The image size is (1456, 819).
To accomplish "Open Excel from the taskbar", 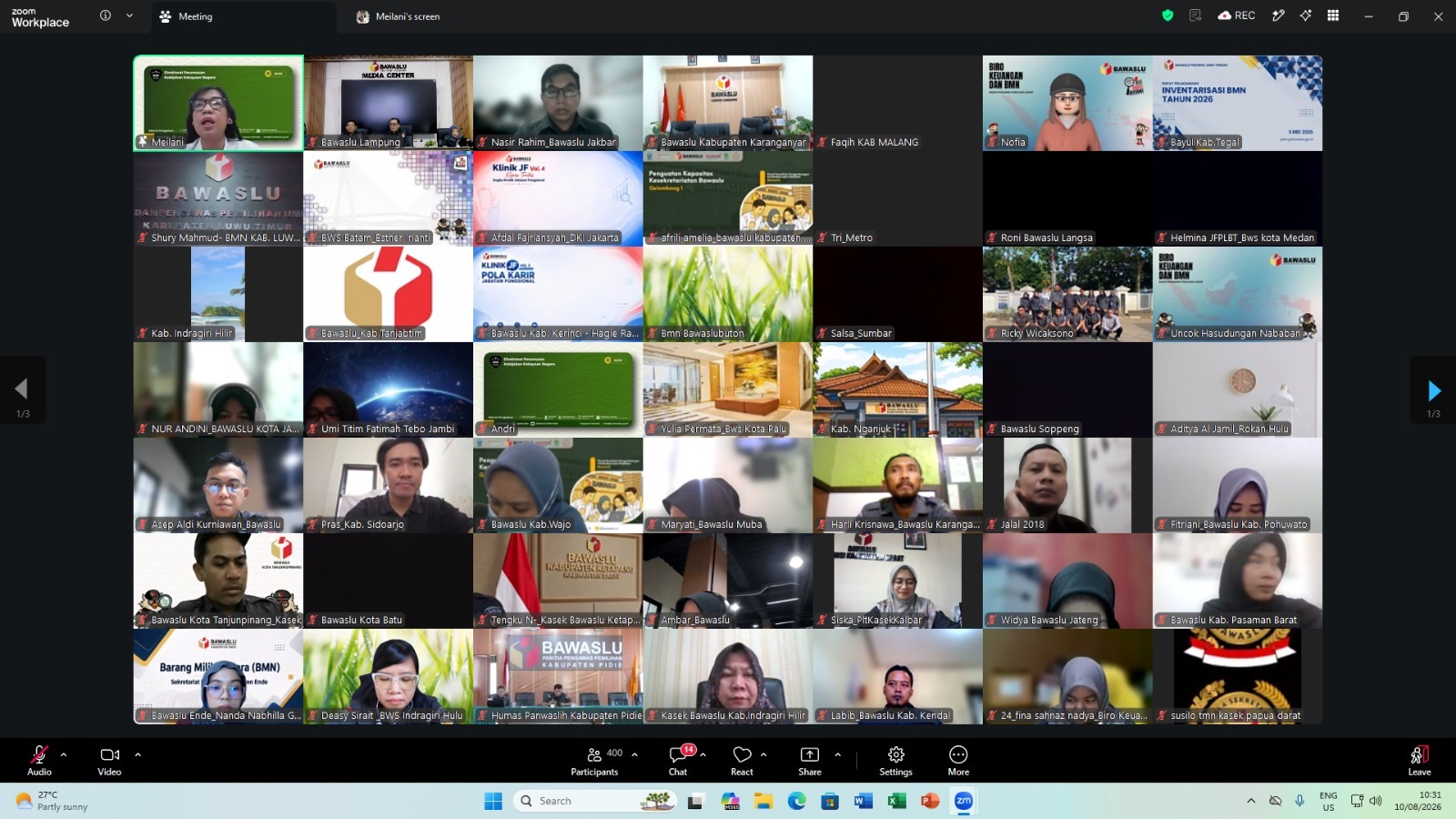I will pyautogui.click(x=896, y=801).
